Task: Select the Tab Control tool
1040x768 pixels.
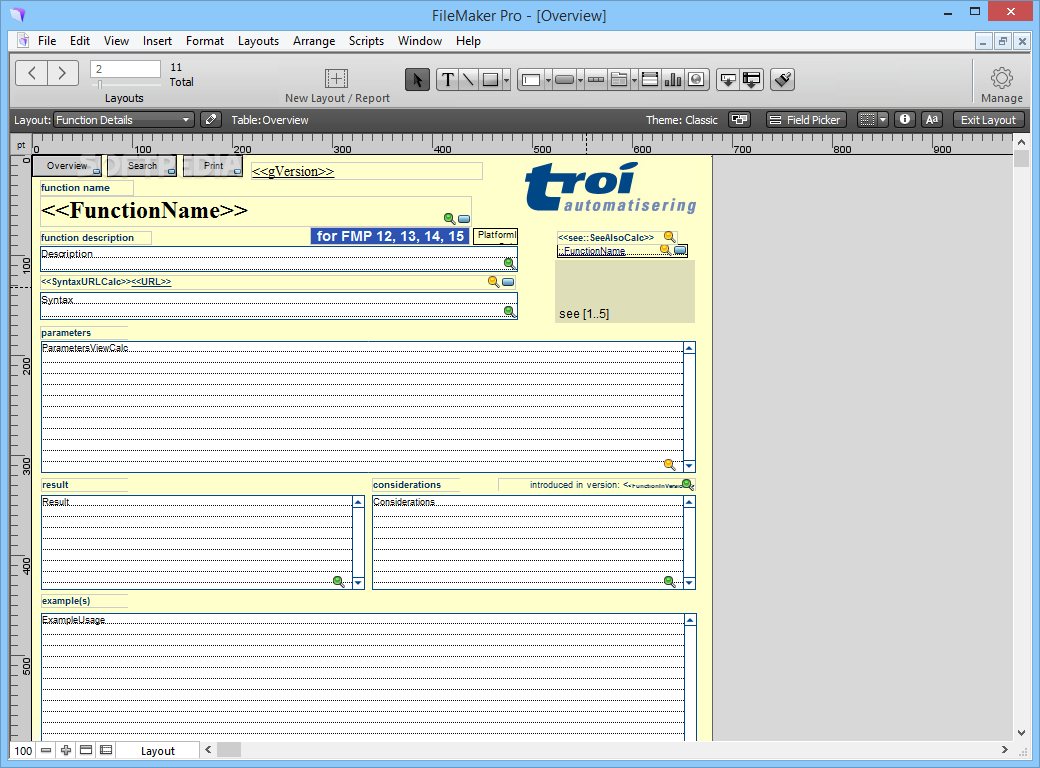Action: click(619, 80)
